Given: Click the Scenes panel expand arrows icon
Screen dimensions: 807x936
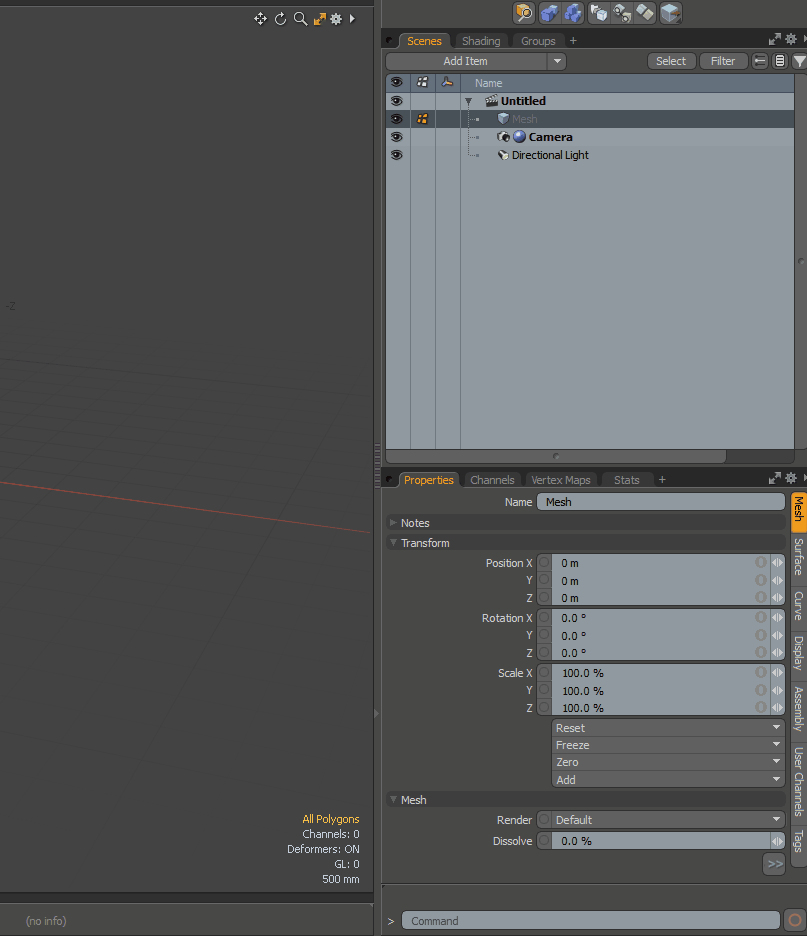Looking at the screenshot, I should [775, 39].
